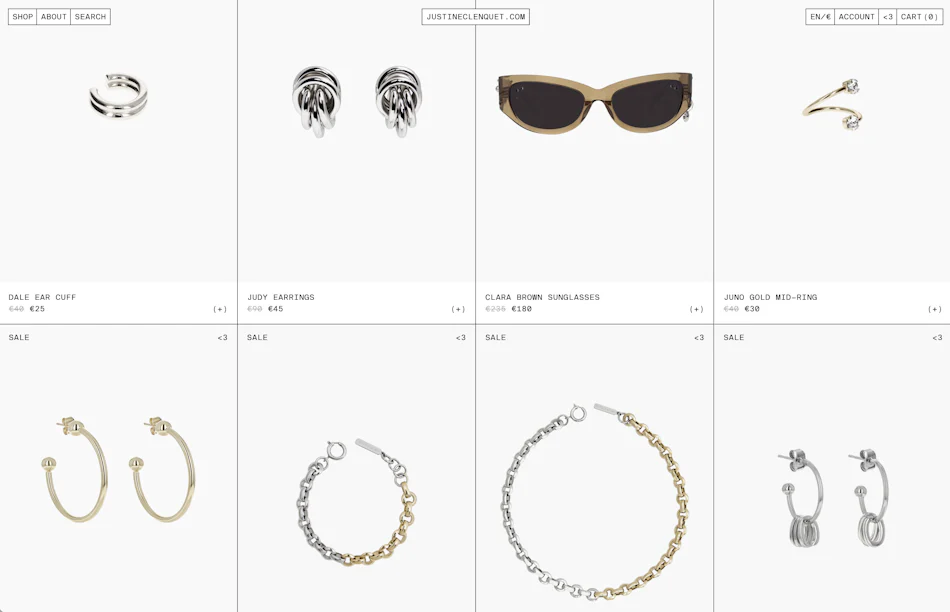
Task: Favorite the silver ring-charm hoop earrings
Action: (x=937, y=338)
